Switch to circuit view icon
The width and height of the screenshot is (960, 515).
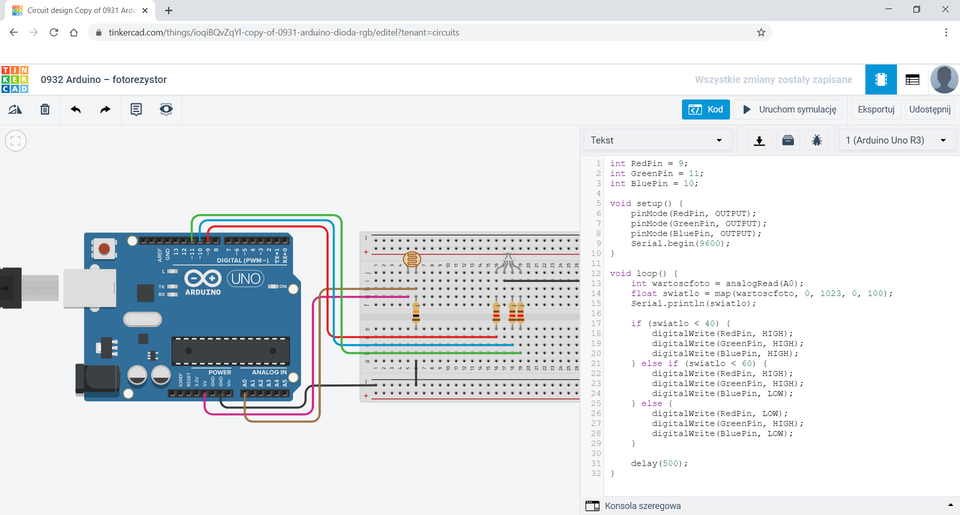tap(881, 80)
